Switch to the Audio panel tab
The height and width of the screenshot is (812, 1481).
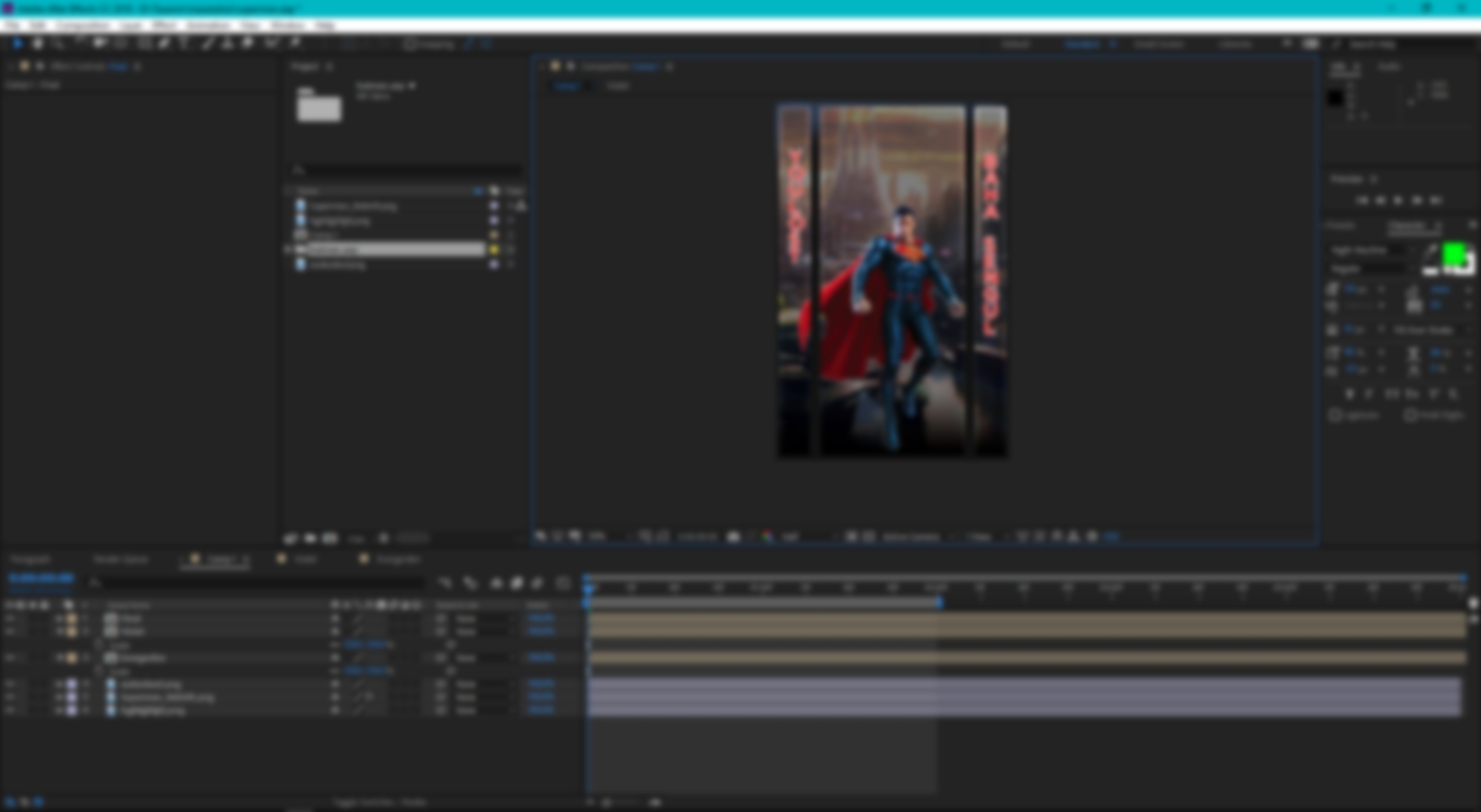tap(1388, 67)
